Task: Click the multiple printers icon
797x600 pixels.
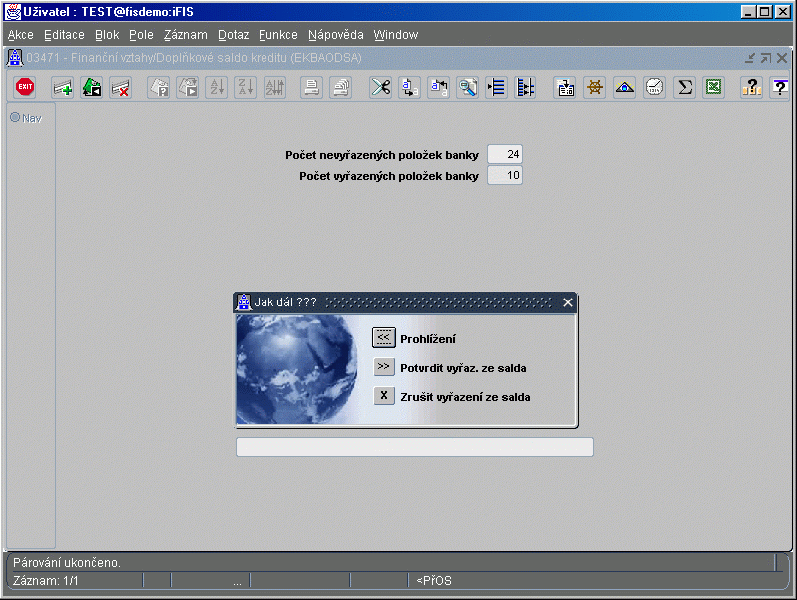Action: click(341, 87)
